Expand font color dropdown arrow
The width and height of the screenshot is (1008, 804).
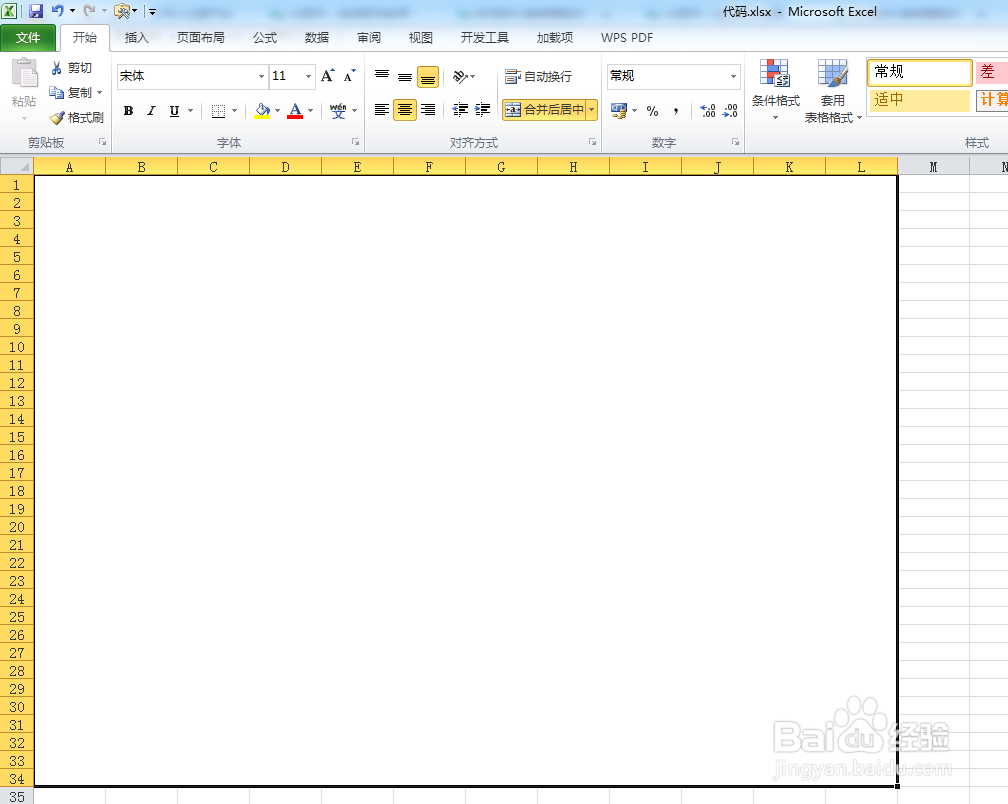coord(310,111)
